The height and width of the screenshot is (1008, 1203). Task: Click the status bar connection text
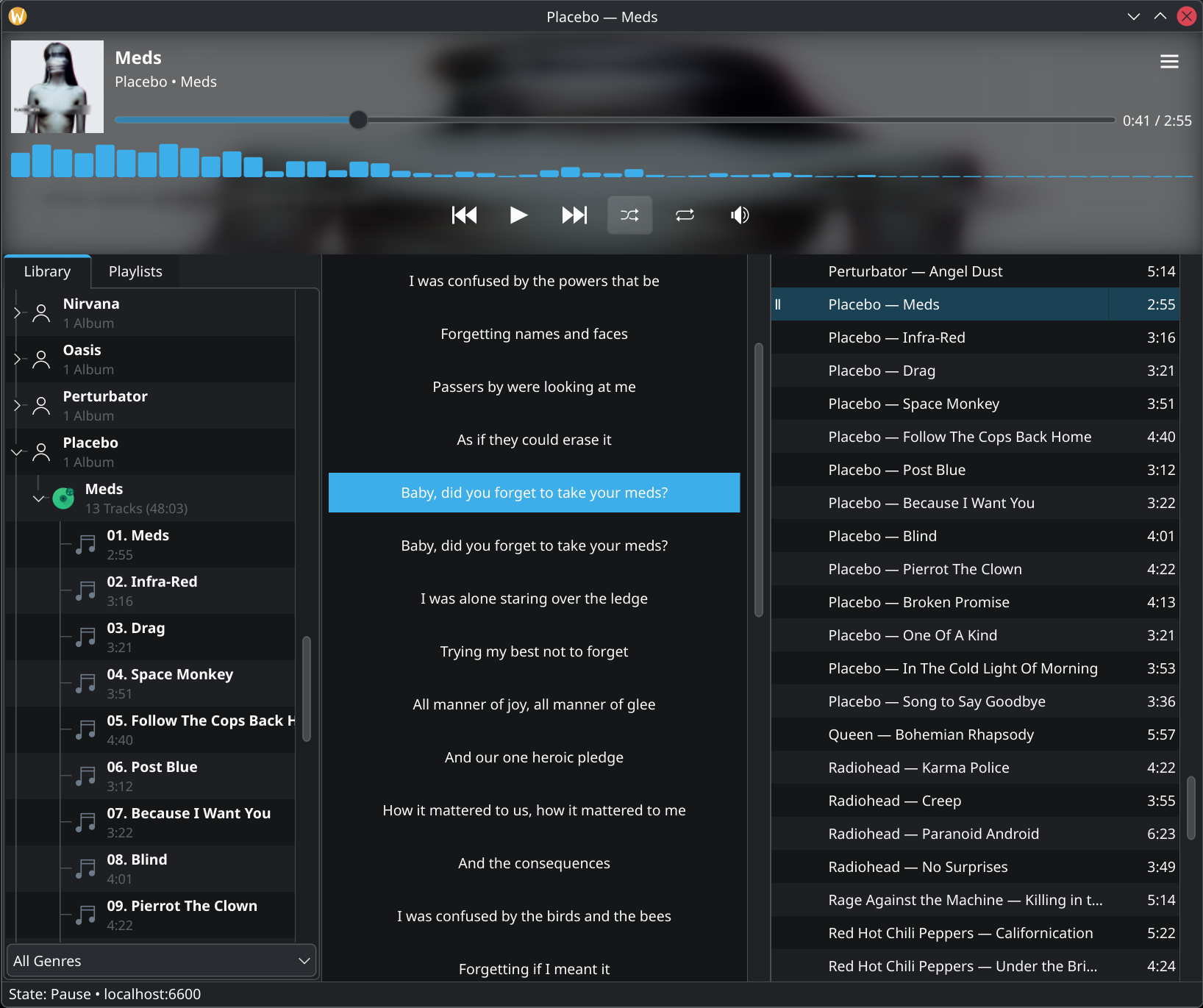coord(105,994)
